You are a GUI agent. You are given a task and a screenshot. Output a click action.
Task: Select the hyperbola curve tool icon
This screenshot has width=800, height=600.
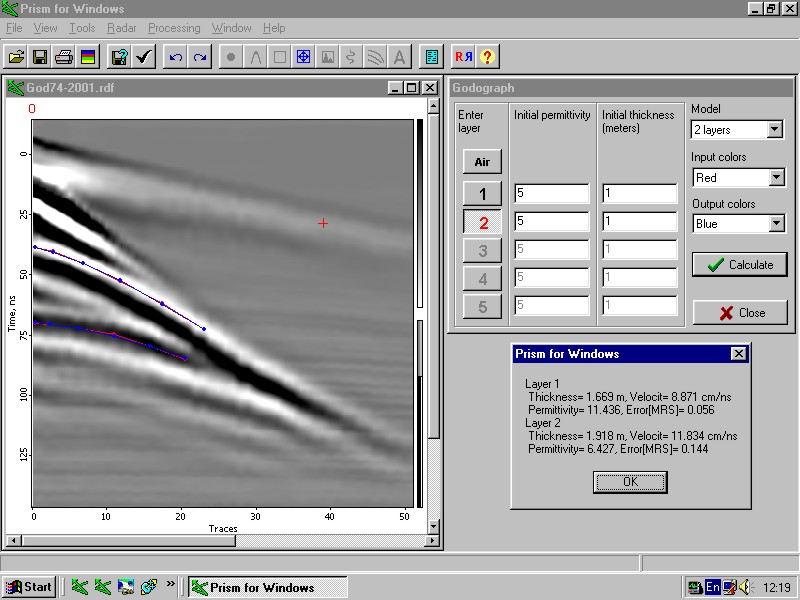click(x=255, y=57)
